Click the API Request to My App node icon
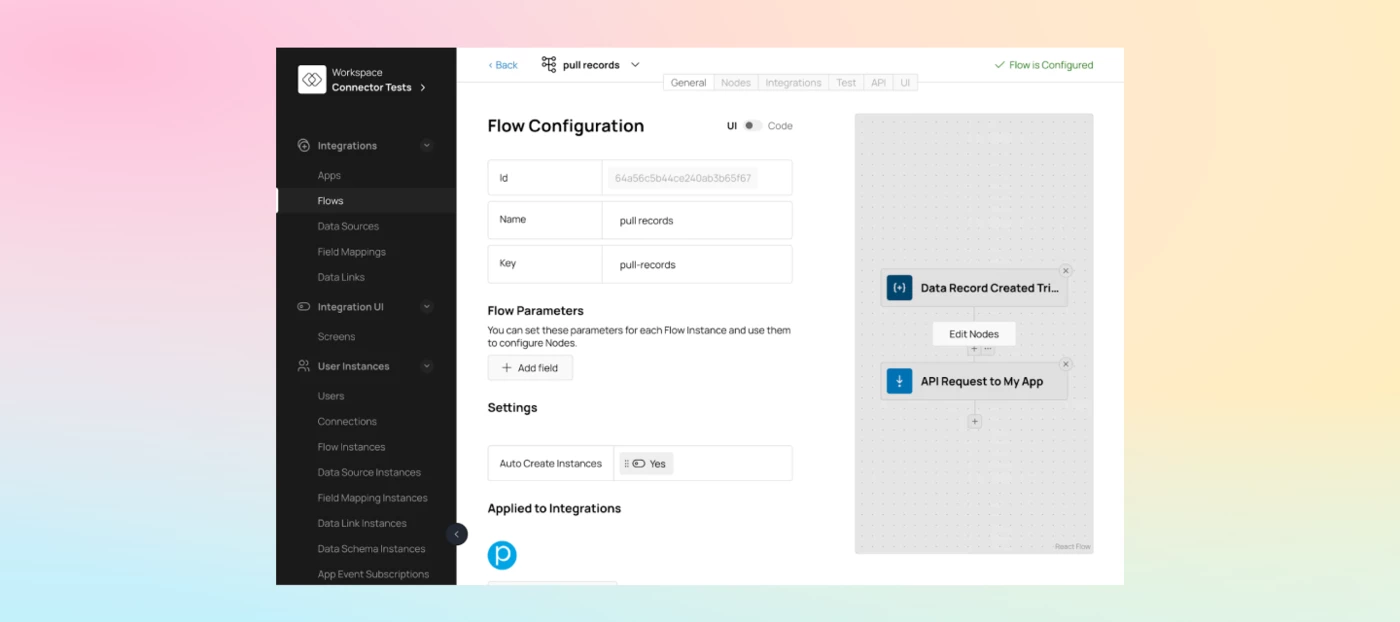This screenshot has height=622, width=1400. (899, 381)
